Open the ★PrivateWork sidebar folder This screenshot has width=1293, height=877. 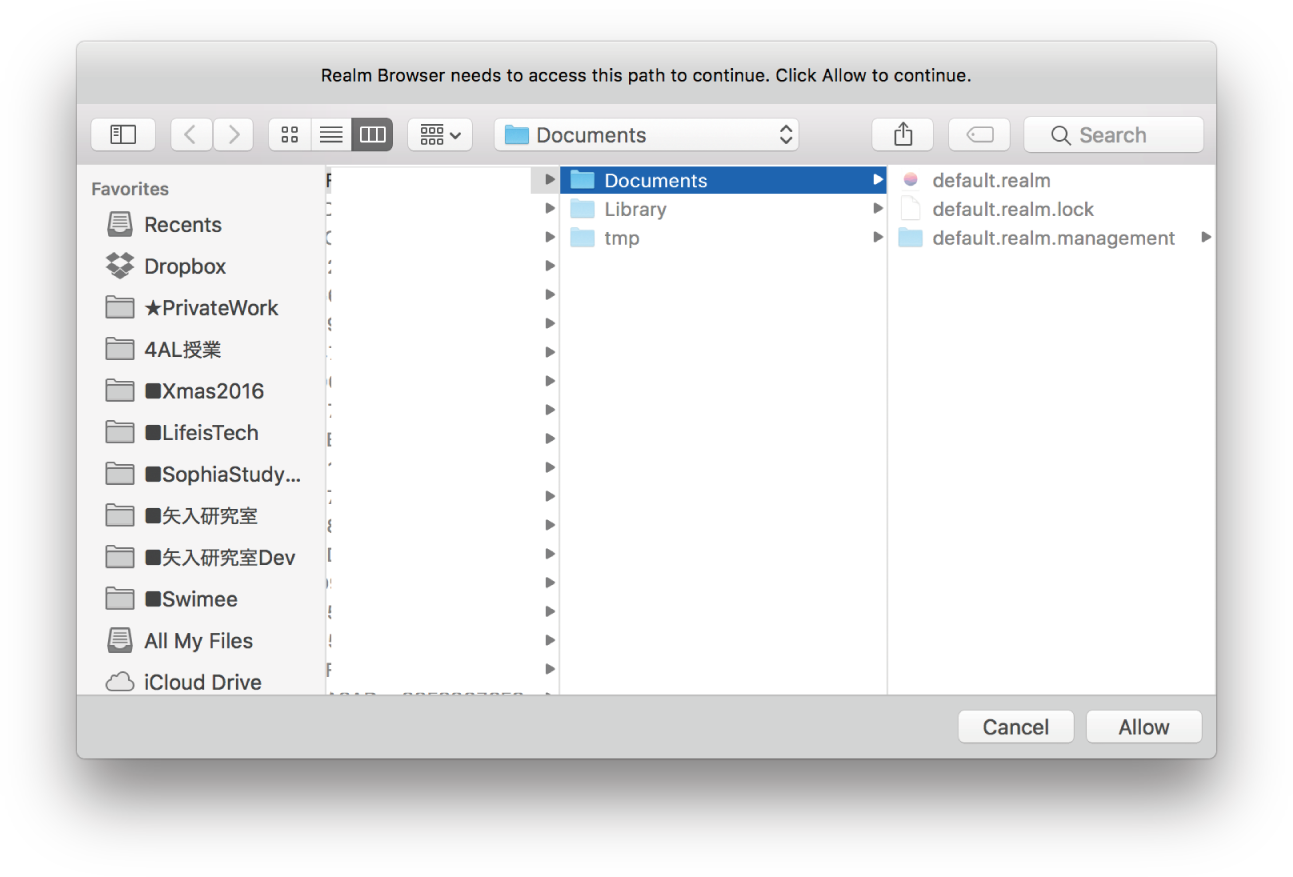click(211, 308)
